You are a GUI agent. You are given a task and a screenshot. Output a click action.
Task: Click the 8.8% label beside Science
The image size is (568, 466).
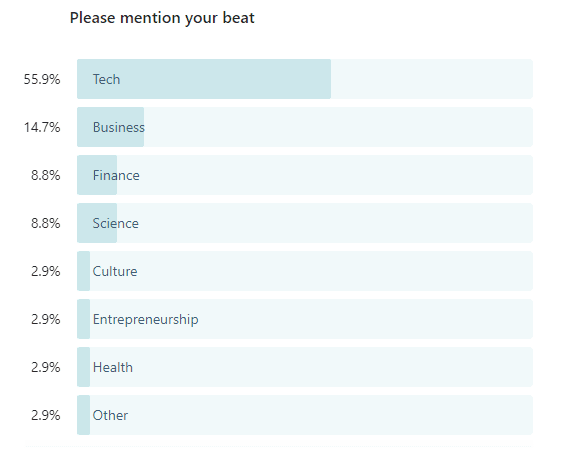(46, 224)
